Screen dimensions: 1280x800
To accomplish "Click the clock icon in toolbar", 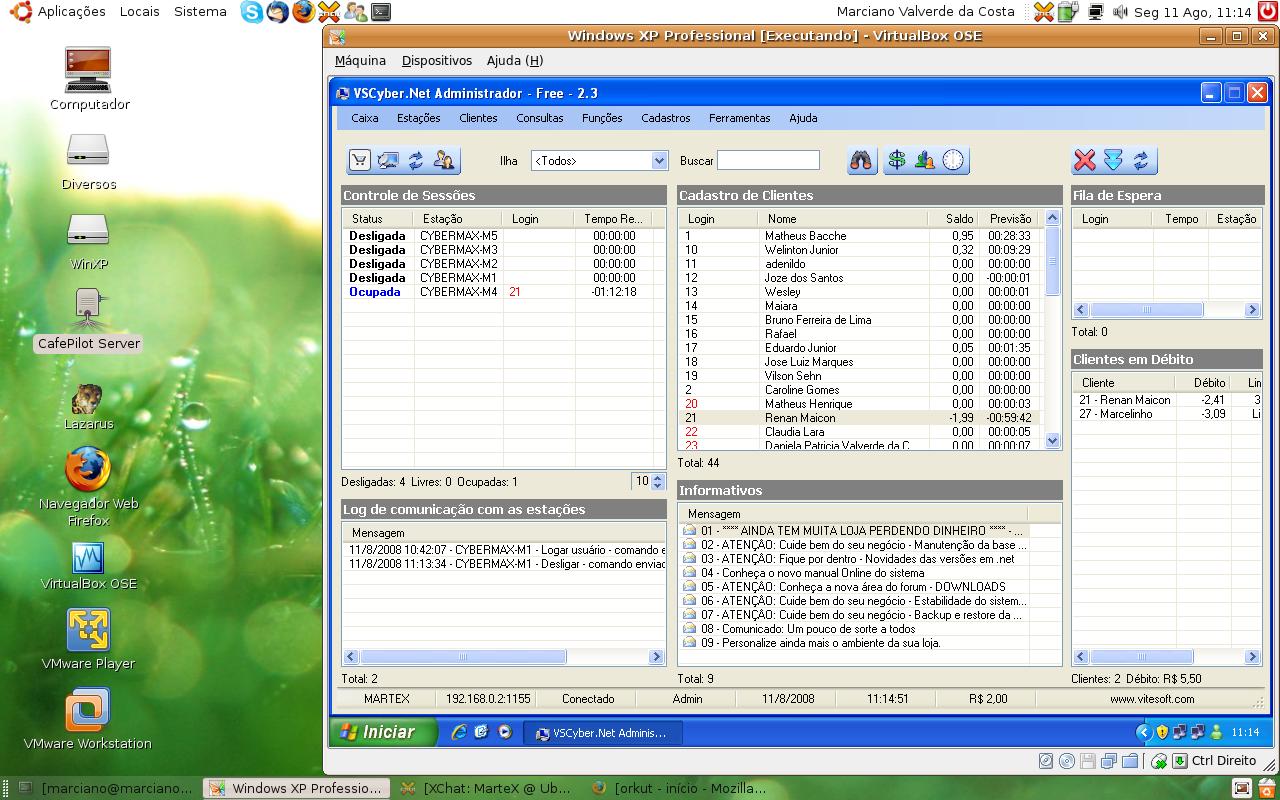I will pyautogui.click(x=954, y=160).
